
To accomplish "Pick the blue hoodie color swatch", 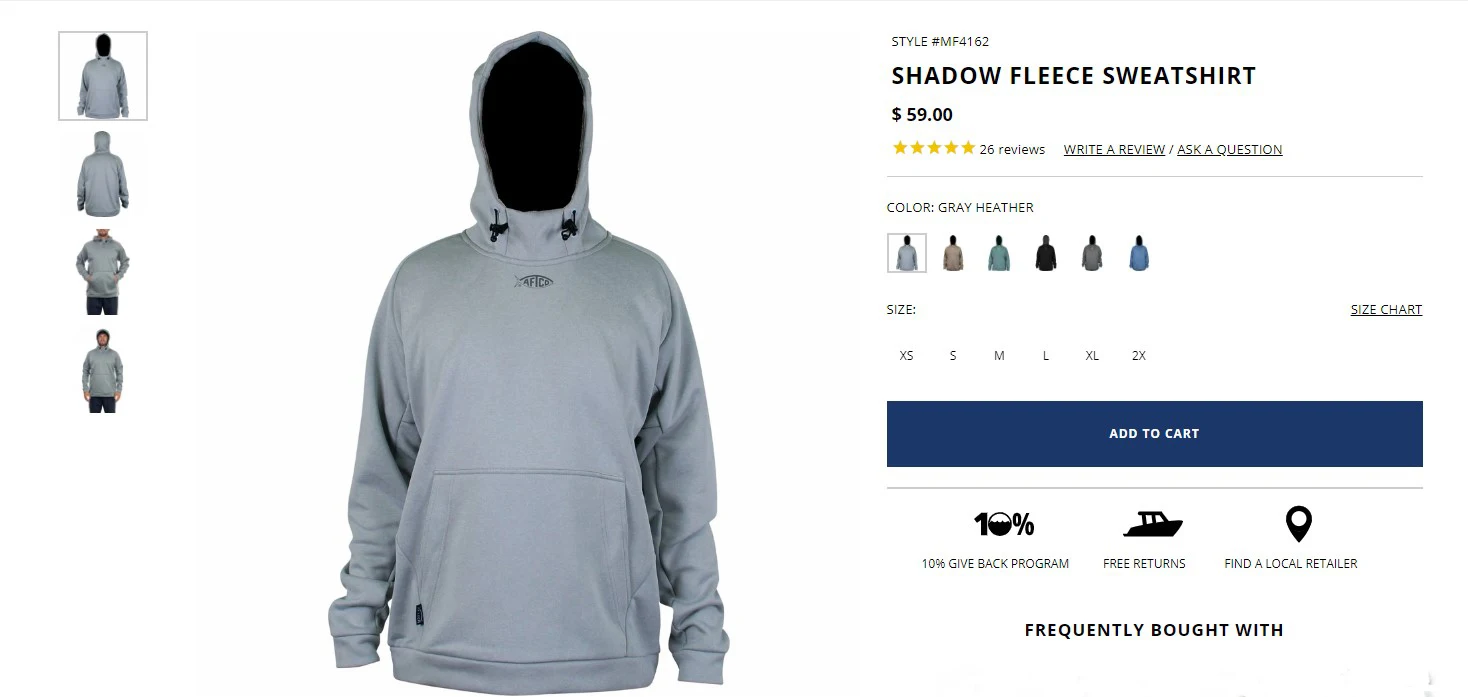I will point(1138,253).
